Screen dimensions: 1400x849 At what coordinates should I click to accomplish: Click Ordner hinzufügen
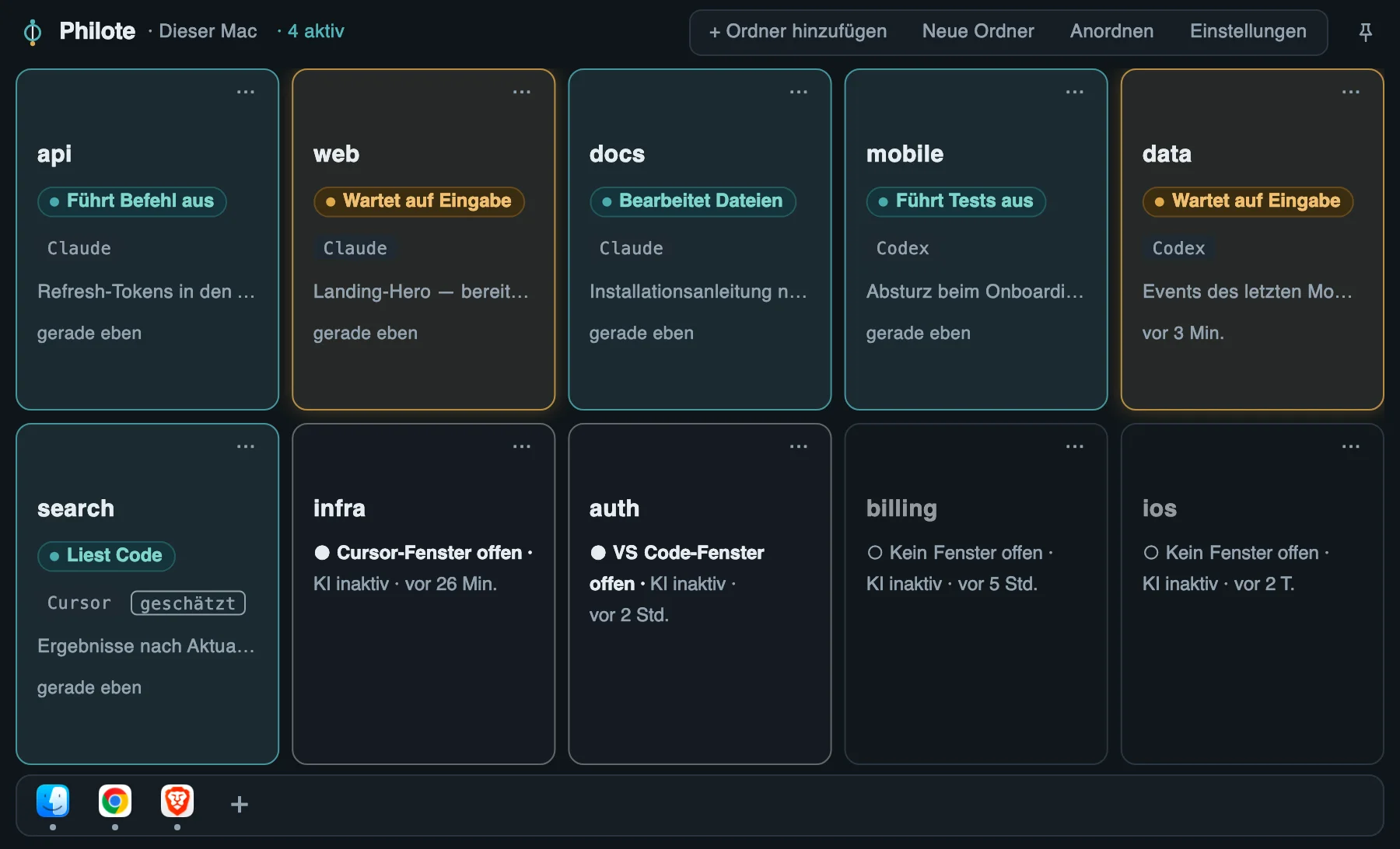(798, 31)
